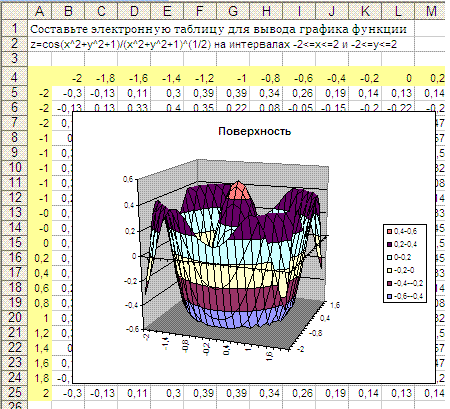Viewport: 450px width, 409px height.
Task: Click cell B4 containing -2
Action: pyautogui.click(x=68, y=77)
